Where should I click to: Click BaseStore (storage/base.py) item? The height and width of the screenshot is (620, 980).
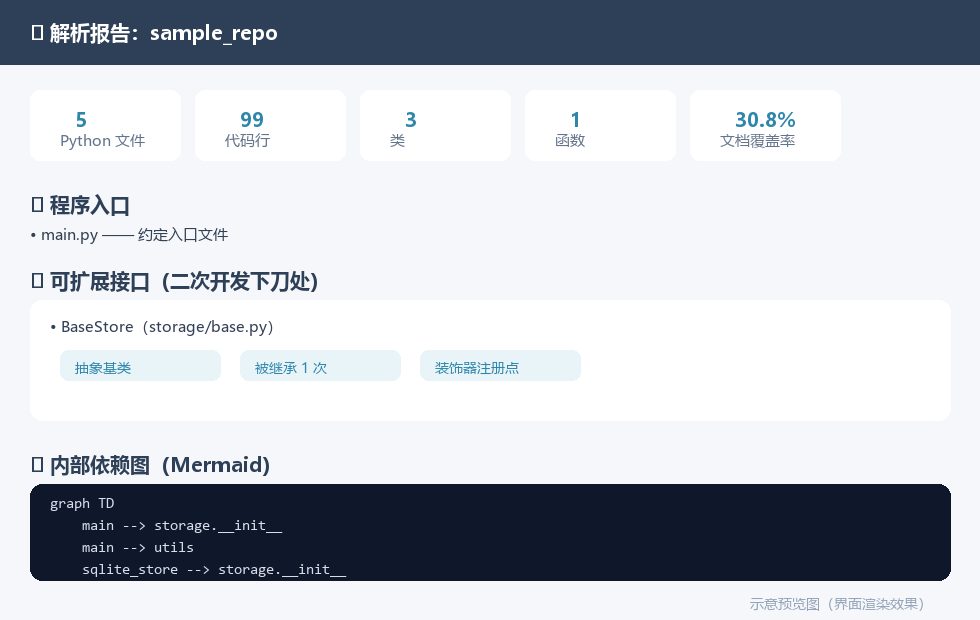coord(162,327)
